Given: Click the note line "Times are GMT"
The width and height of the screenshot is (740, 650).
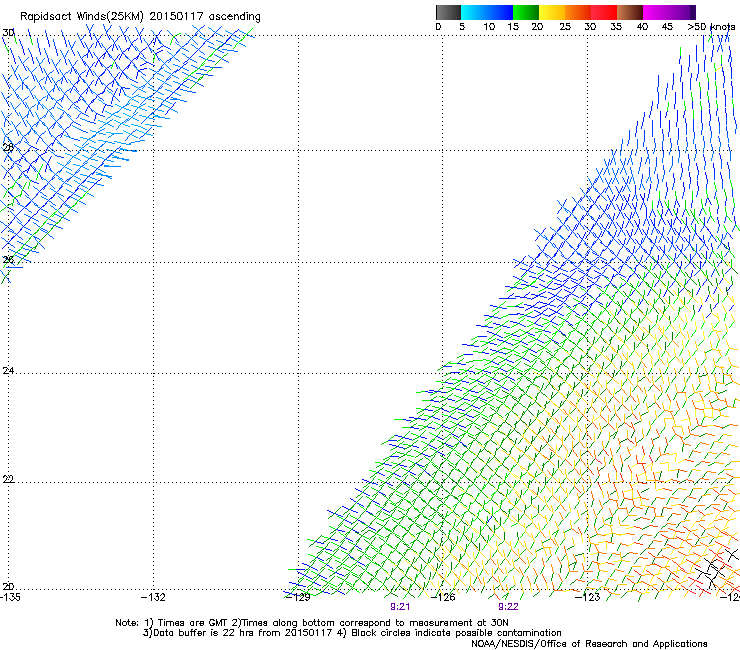Looking at the screenshot, I should (193, 623).
